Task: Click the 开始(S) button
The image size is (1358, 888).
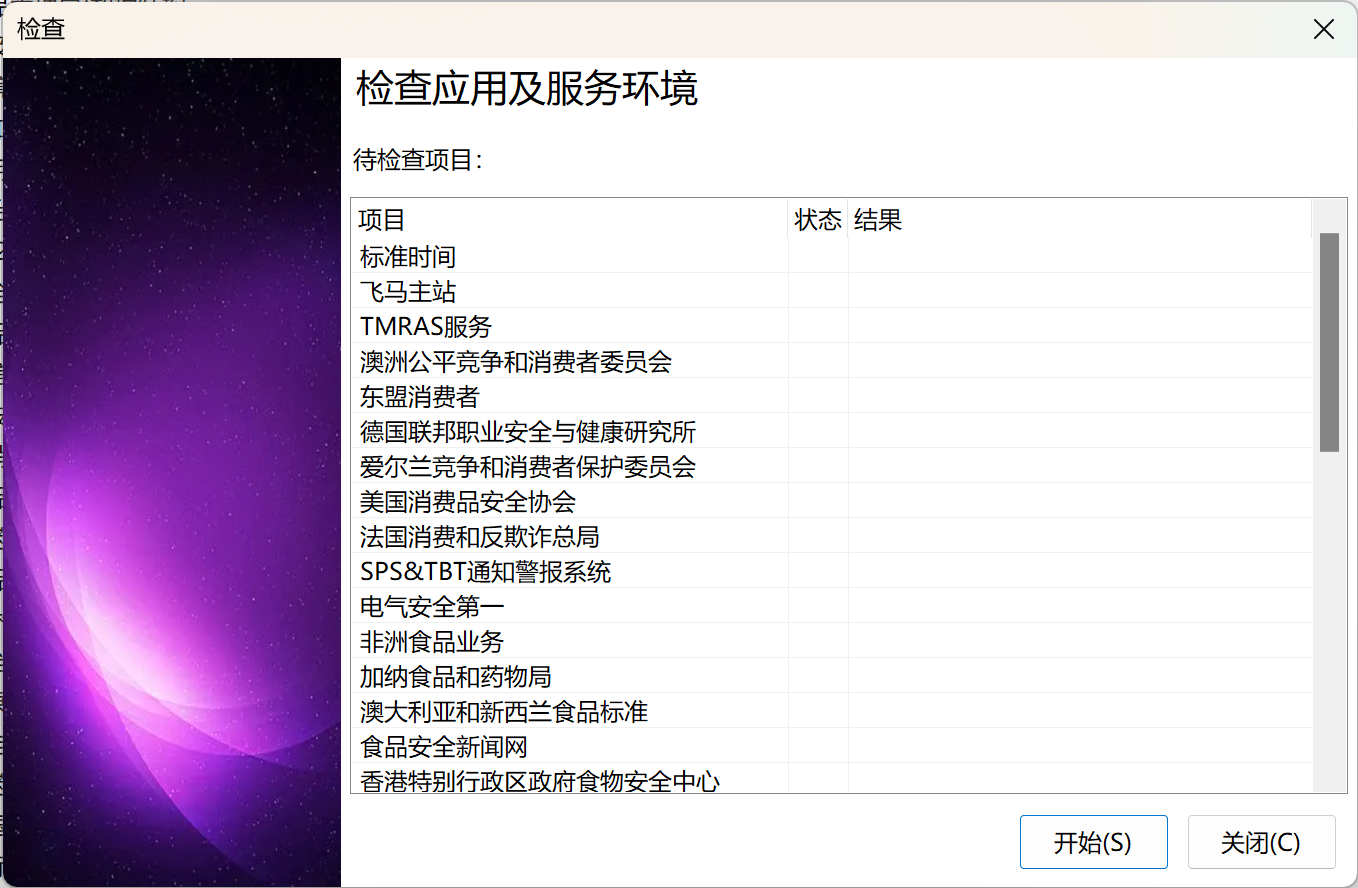Action: coord(1093,842)
